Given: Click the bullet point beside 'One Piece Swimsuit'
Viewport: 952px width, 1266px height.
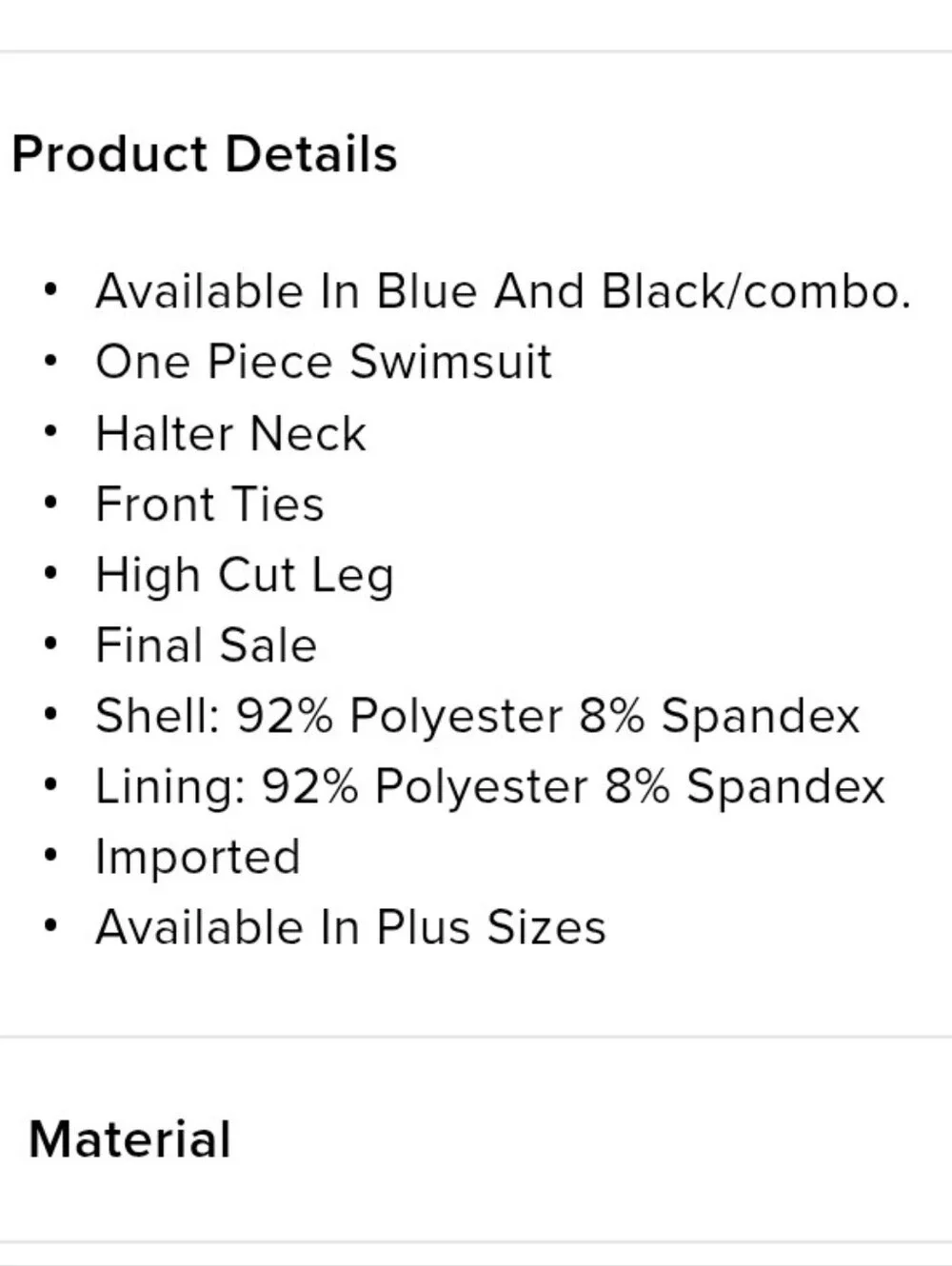Looking at the screenshot, I should [x=51, y=360].
